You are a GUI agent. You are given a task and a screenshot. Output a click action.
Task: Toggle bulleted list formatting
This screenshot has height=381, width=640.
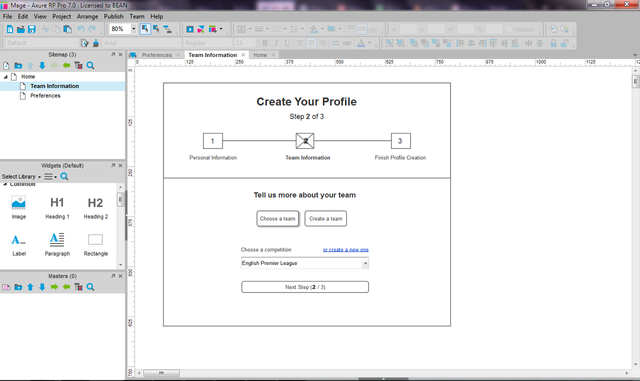tap(336, 43)
